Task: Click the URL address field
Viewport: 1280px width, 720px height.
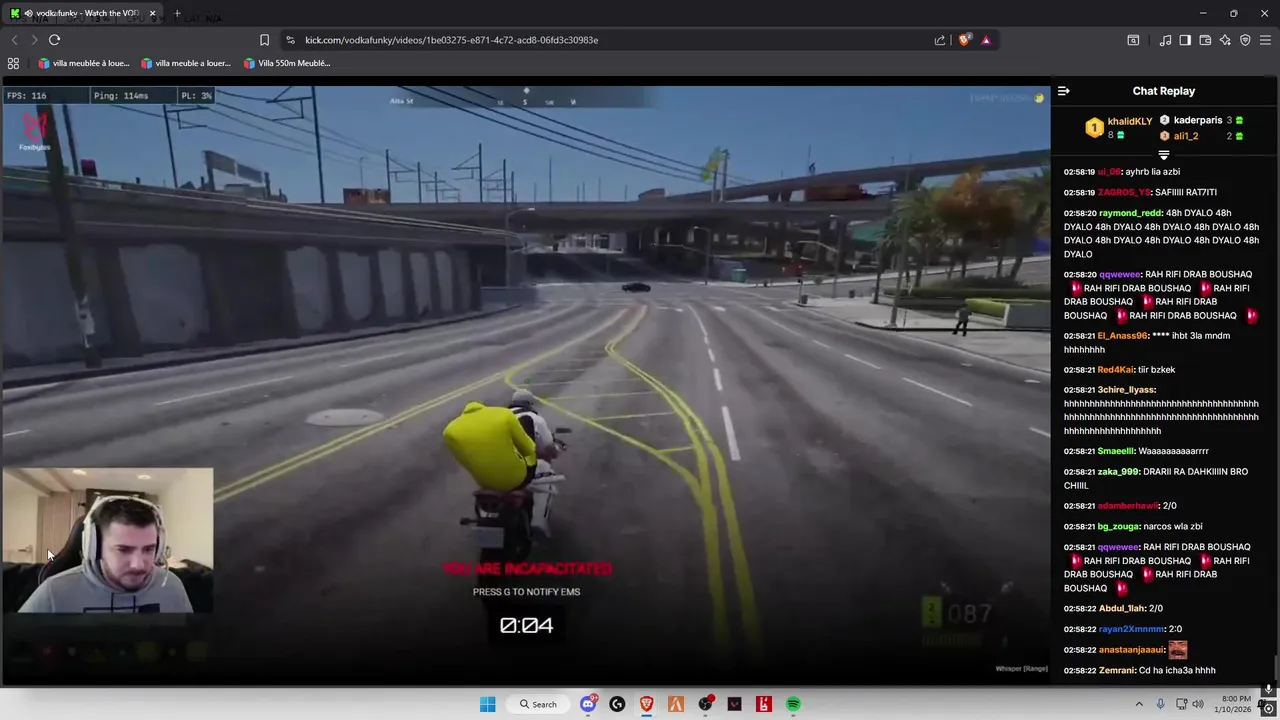Action: coord(610,40)
